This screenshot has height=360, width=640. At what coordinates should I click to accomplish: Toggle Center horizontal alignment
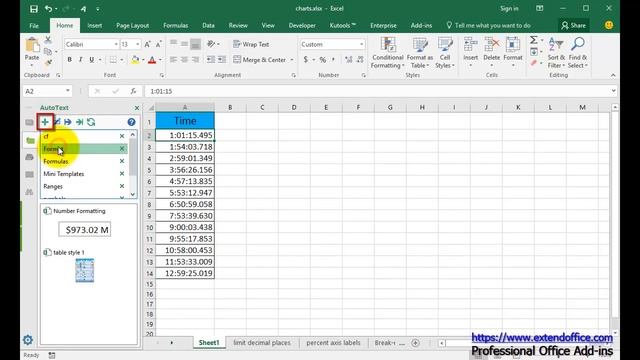tap(184, 60)
